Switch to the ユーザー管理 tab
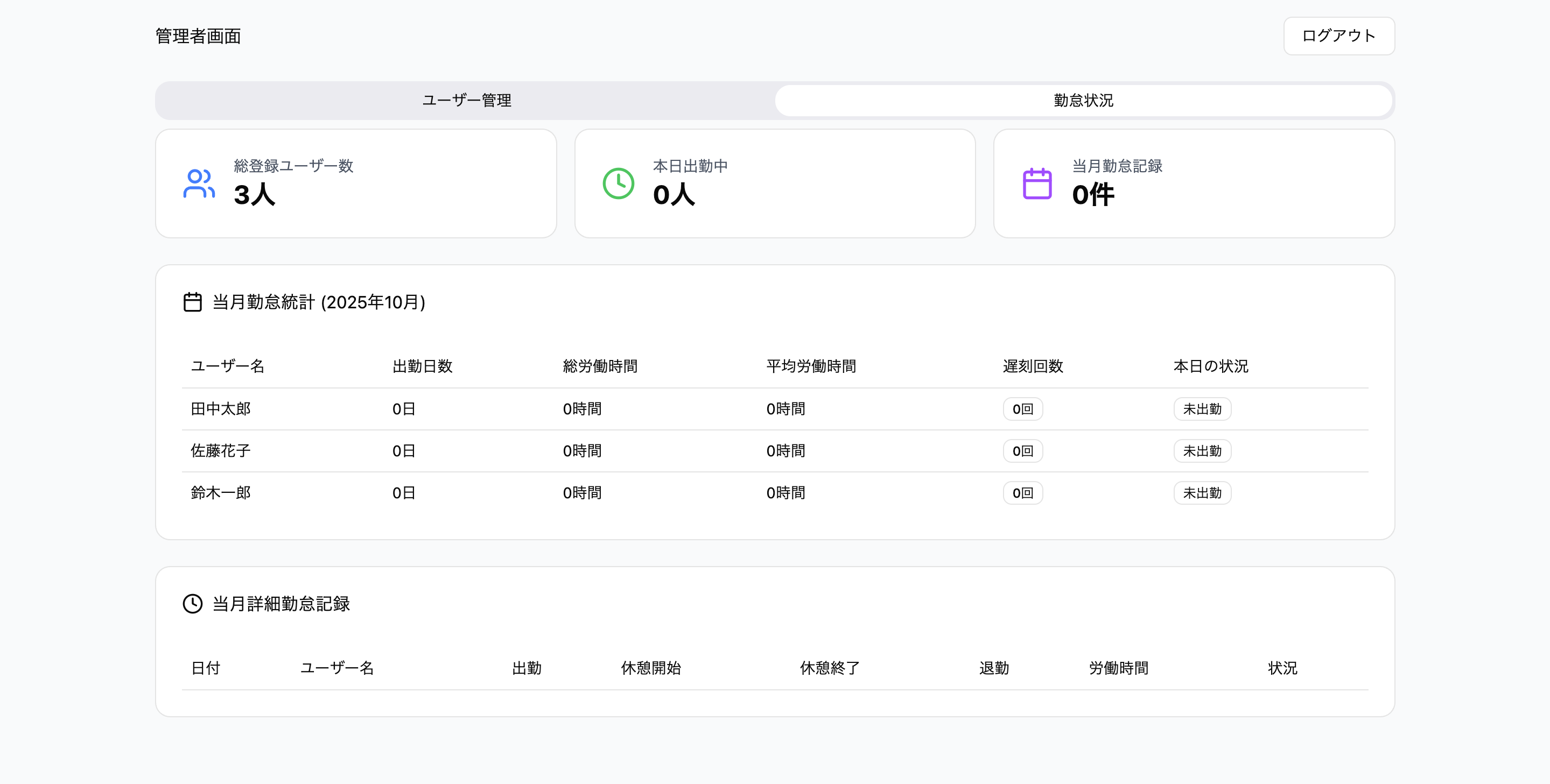 pyautogui.click(x=467, y=101)
